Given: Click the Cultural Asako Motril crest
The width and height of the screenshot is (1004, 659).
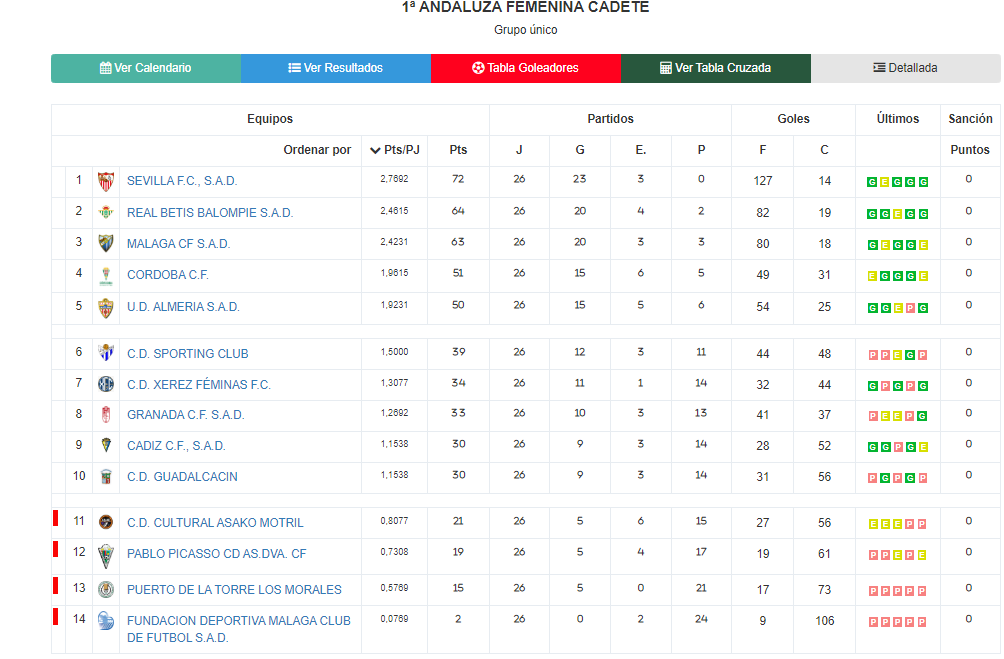Looking at the screenshot, I should click(x=106, y=522).
